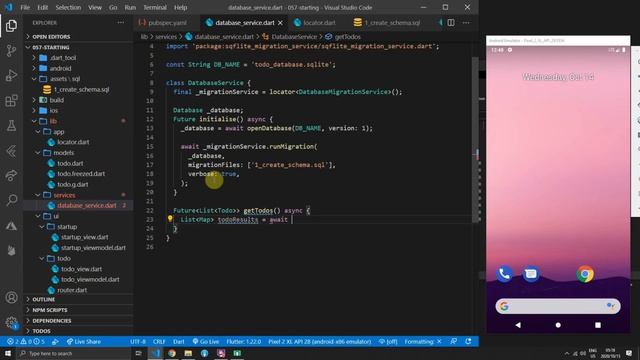Tap the emulator Back navigation button

pyautogui.click(x=518, y=325)
